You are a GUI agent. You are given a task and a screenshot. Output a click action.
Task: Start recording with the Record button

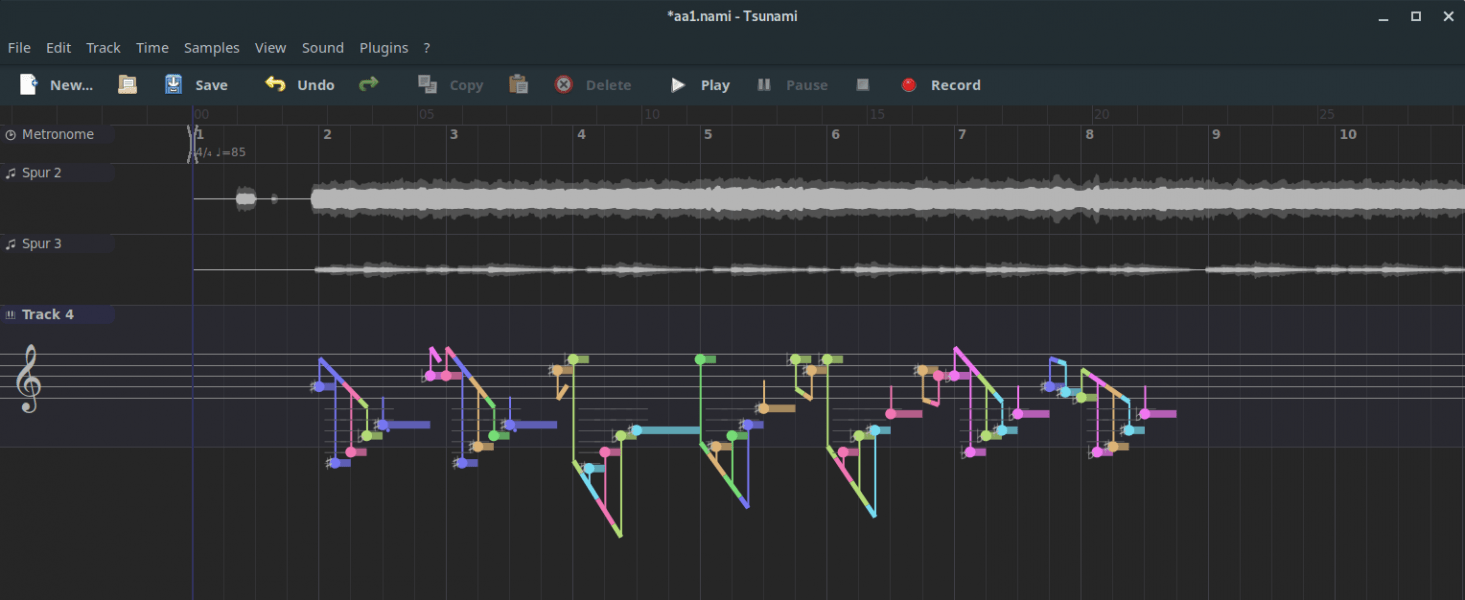[x=940, y=85]
